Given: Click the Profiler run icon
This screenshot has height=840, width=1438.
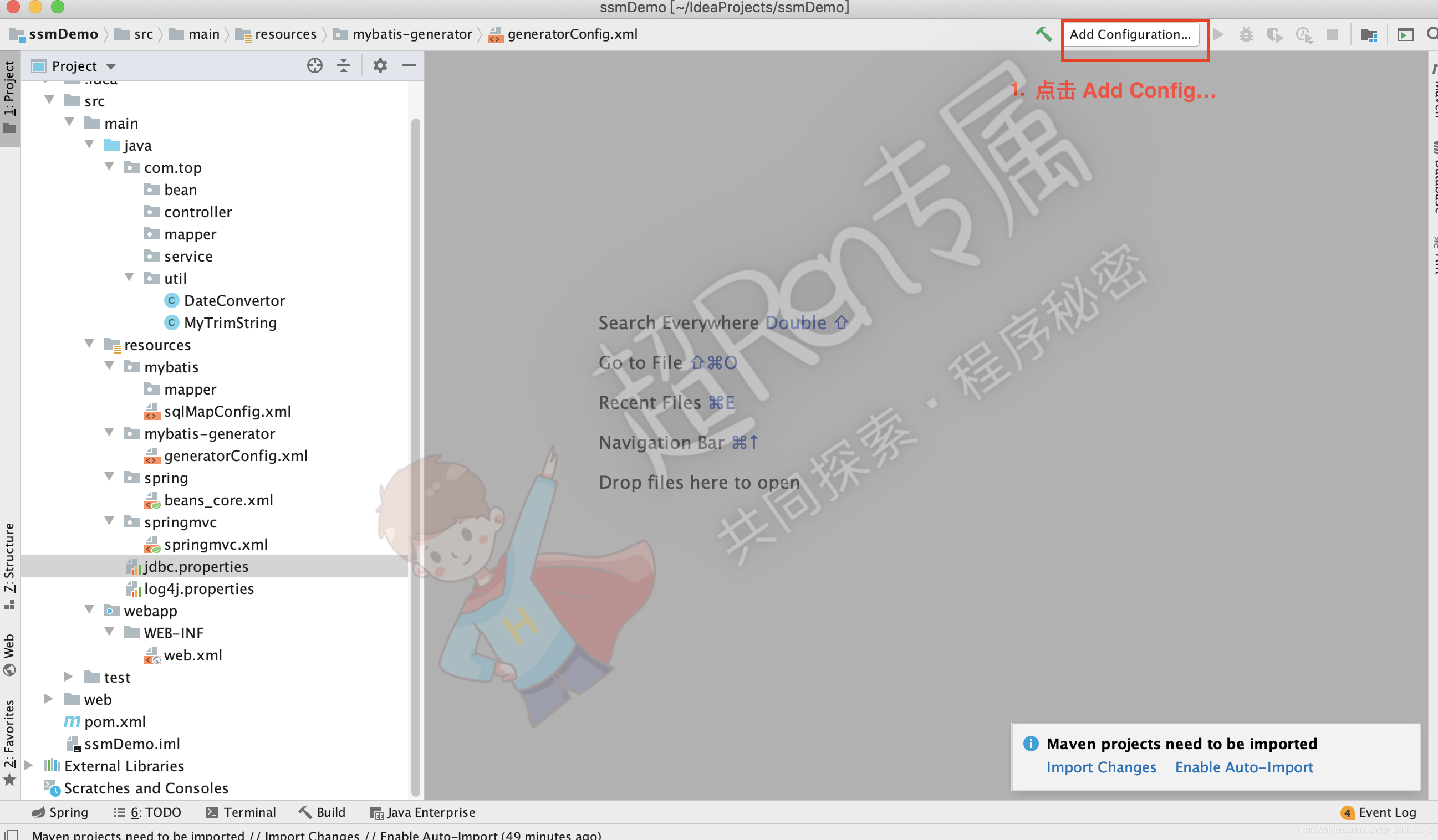Looking at the screenshot, I should (1304, 35).
